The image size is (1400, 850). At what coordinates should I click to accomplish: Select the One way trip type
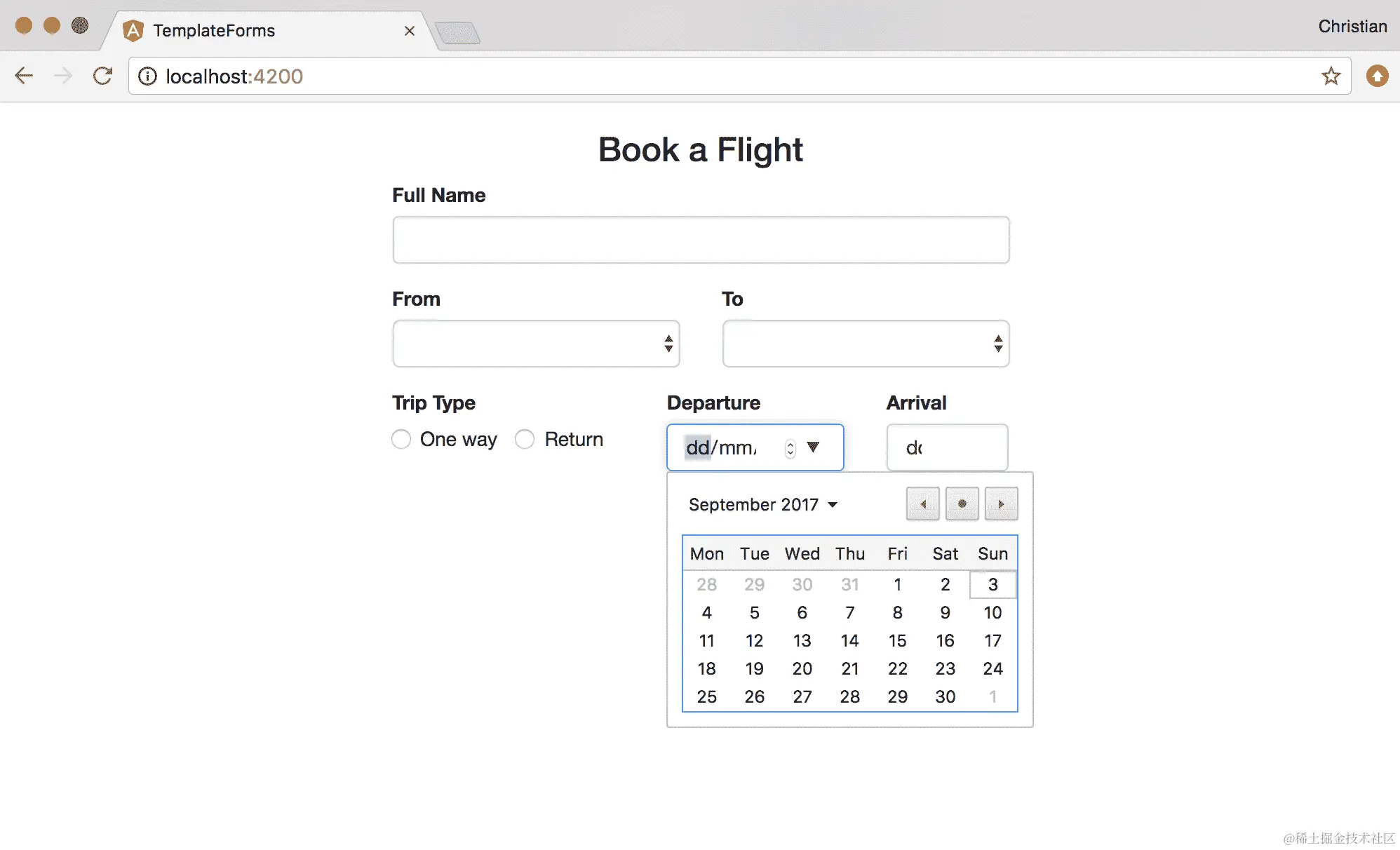click(x=401, y=440)
